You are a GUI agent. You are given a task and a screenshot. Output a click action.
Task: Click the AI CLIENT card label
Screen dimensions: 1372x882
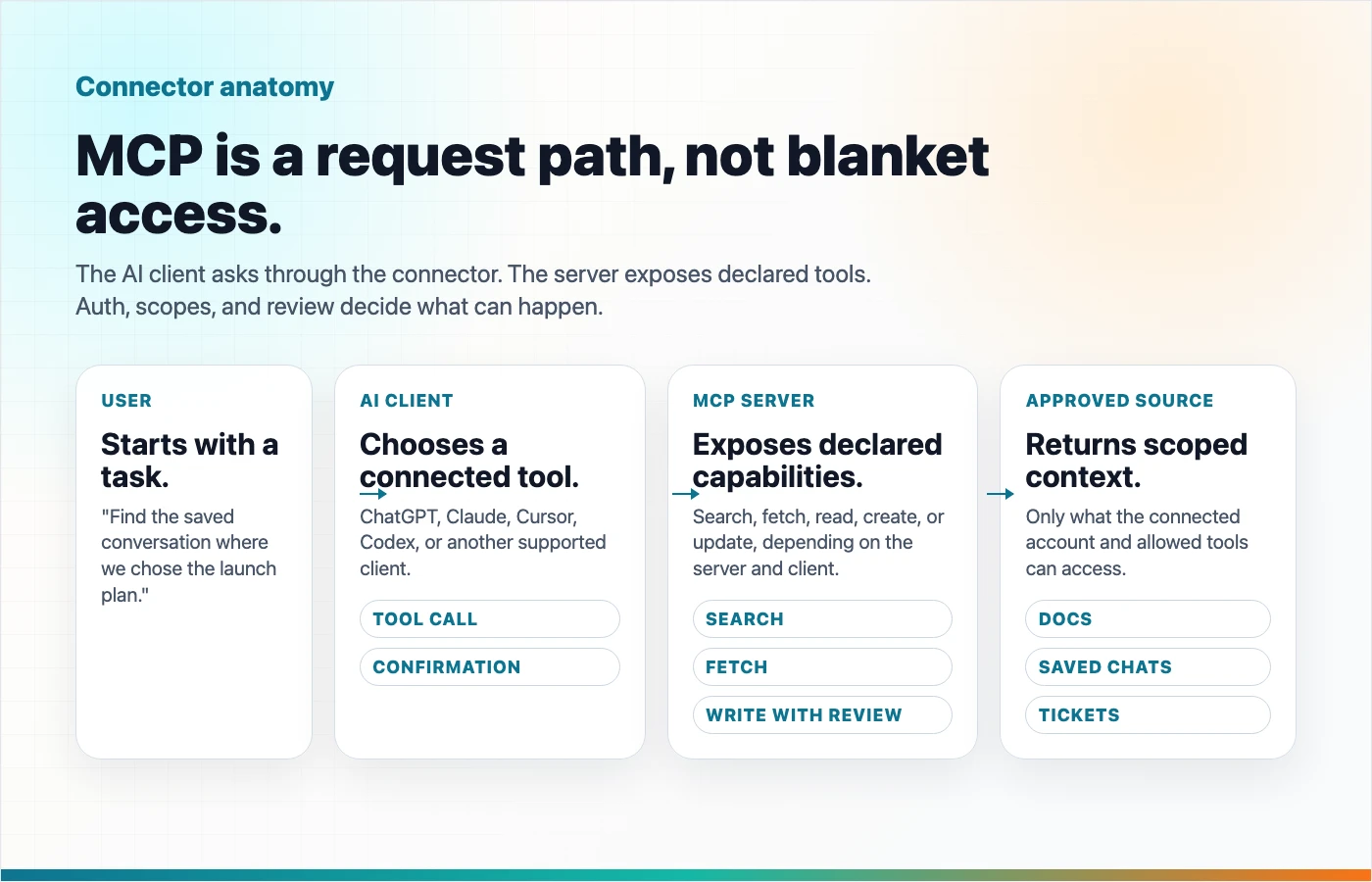click(407, 401)
